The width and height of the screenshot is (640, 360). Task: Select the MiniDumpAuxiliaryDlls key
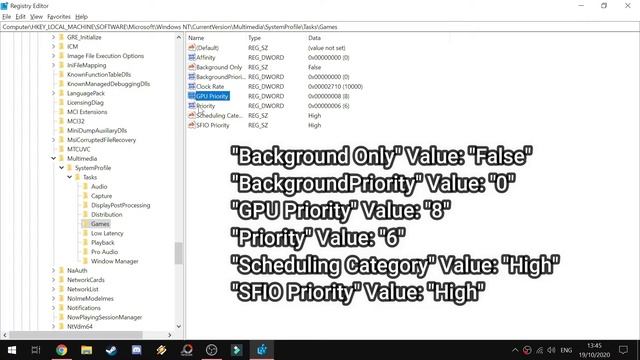point(97,131)
